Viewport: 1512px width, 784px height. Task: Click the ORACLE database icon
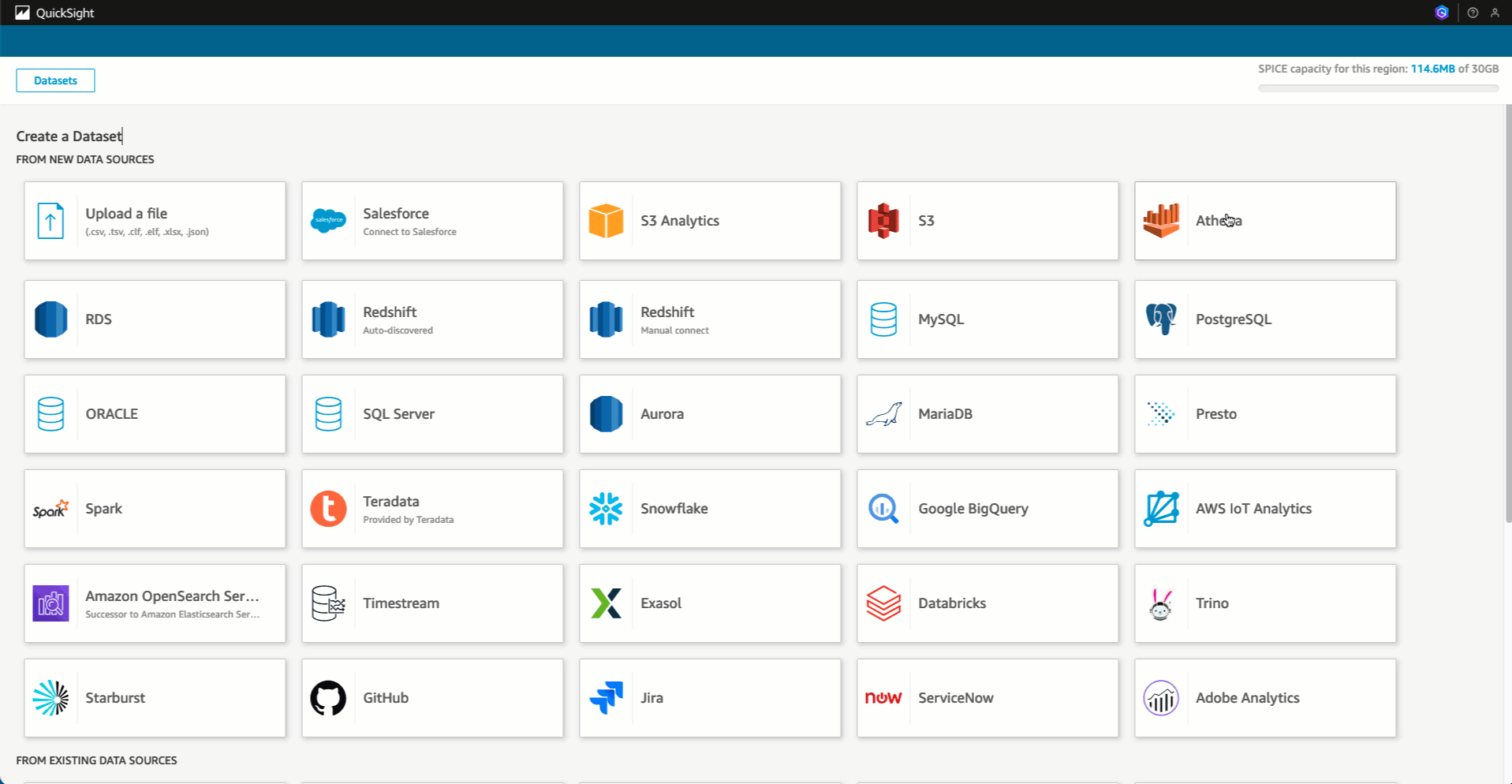pos(50,414)
